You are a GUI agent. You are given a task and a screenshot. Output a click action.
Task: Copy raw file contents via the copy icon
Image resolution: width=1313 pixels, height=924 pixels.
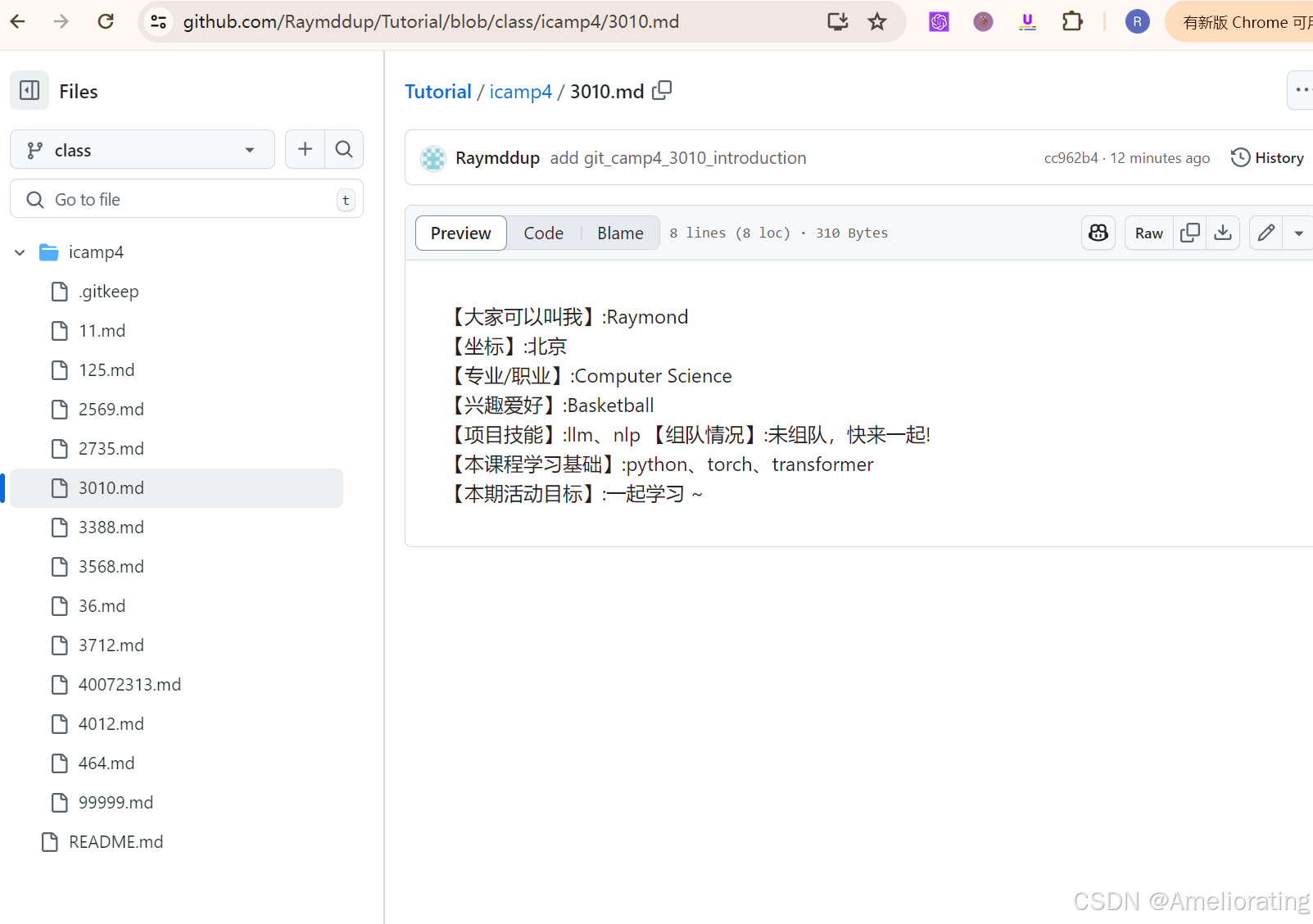[x=1189, y=233]
